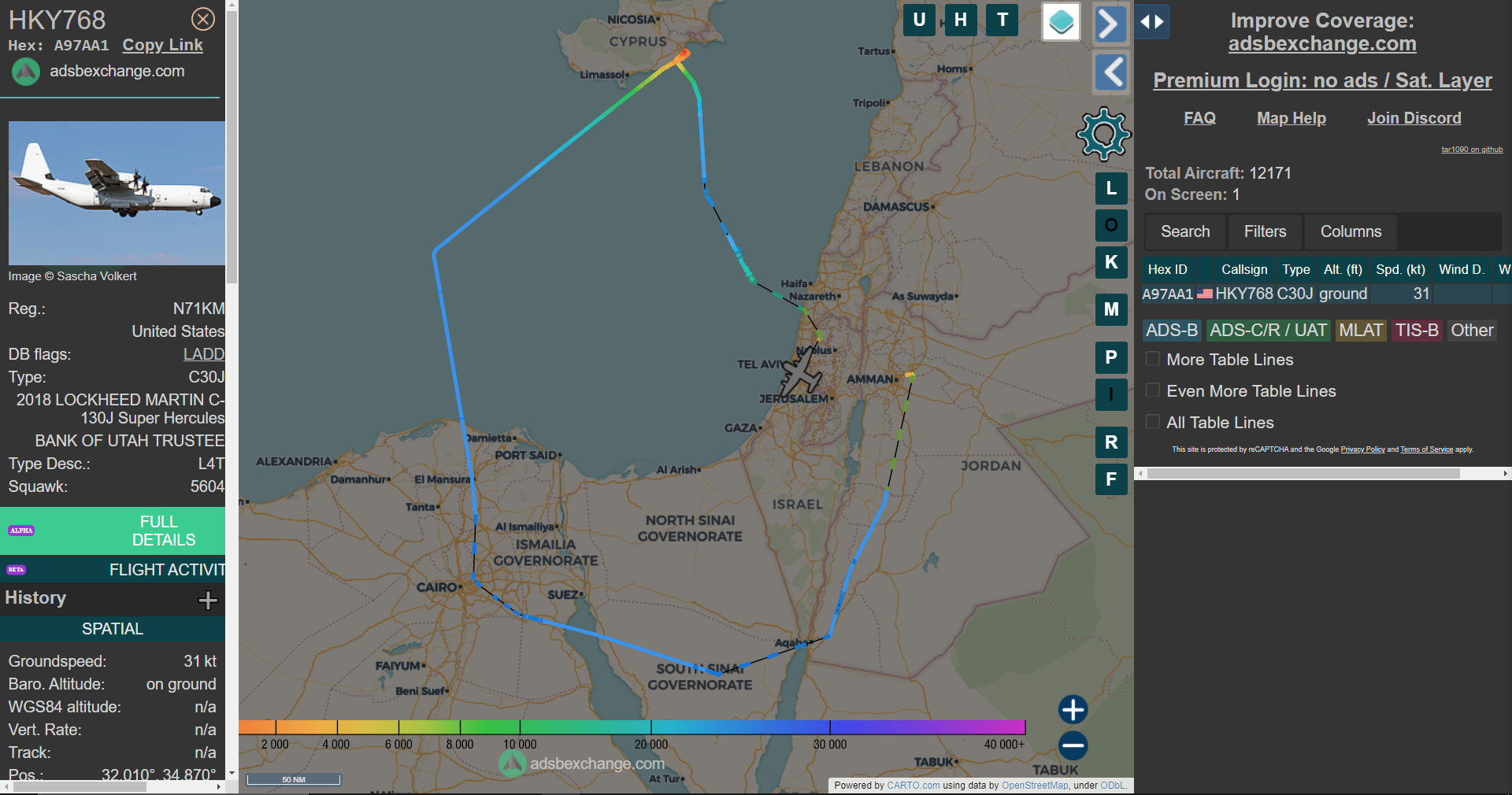The width and height of the screenshot is (1512, 795).
Task: Click the altitude color legend bar
Action: click(632, 727)
